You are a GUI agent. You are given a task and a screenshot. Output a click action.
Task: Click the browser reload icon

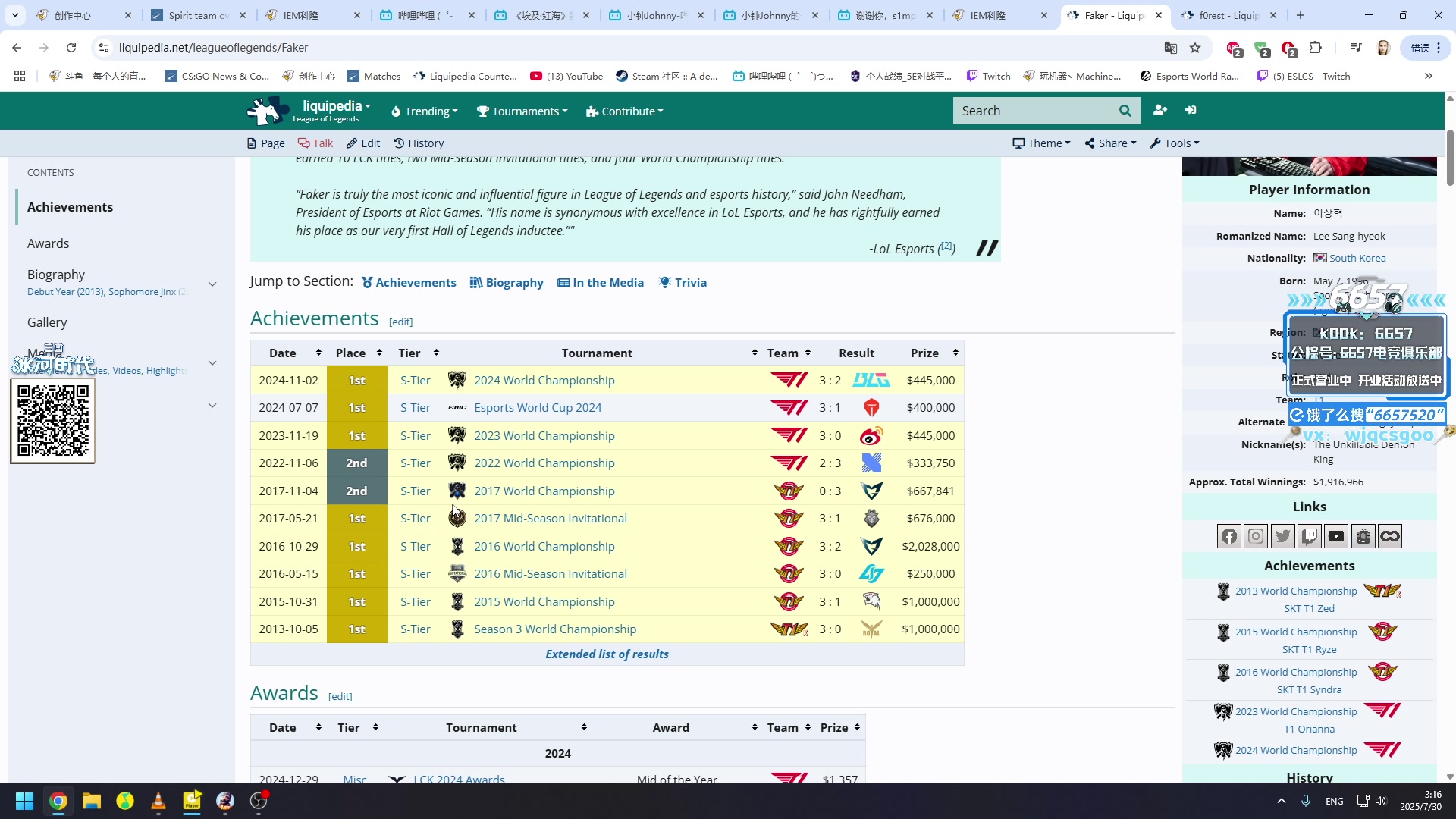click(x=71, y=48)
